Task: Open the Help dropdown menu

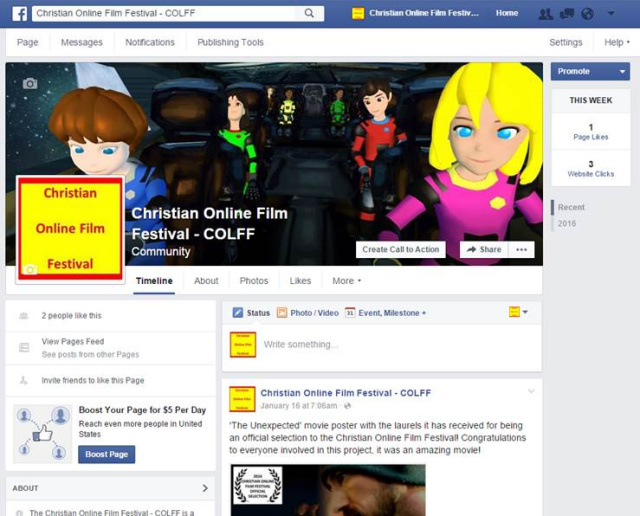Action: coord(617,42)
